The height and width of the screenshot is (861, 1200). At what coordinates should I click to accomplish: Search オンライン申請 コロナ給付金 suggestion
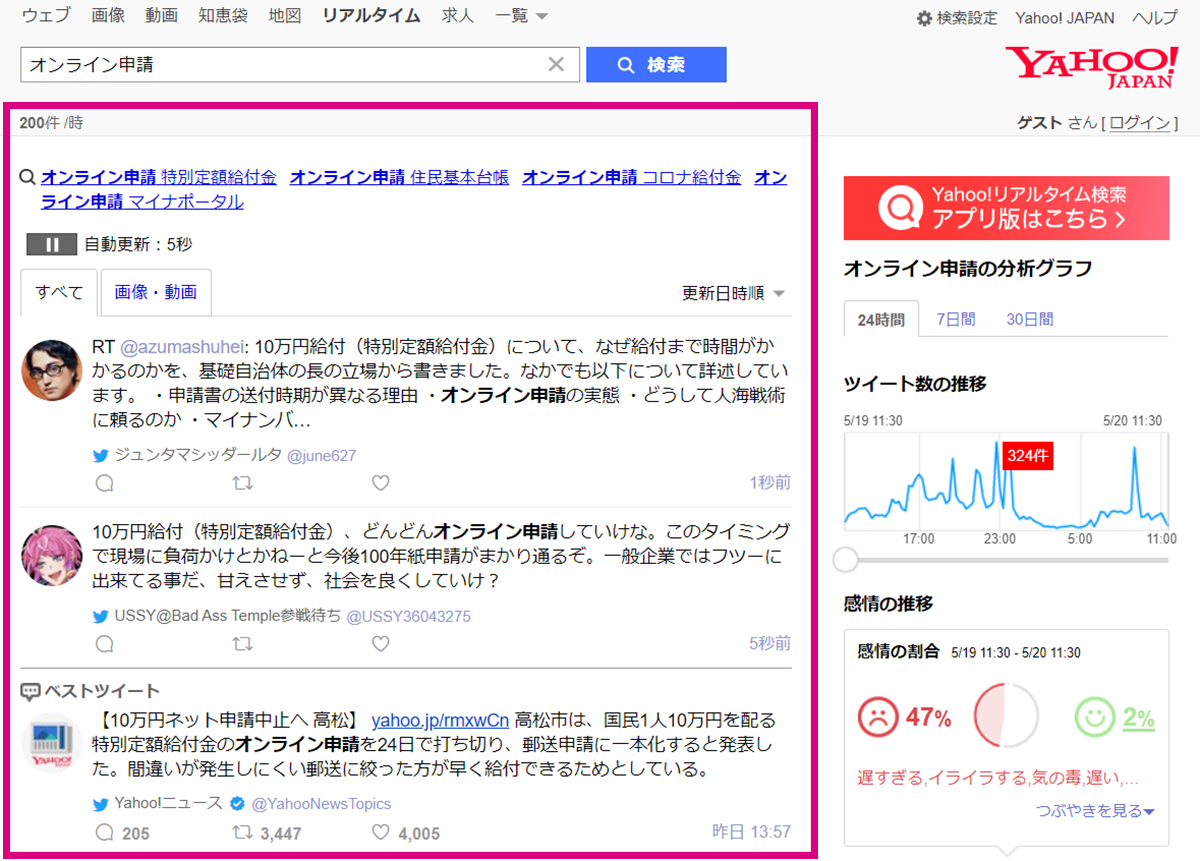pyautogui.click(x=632, y=178)
